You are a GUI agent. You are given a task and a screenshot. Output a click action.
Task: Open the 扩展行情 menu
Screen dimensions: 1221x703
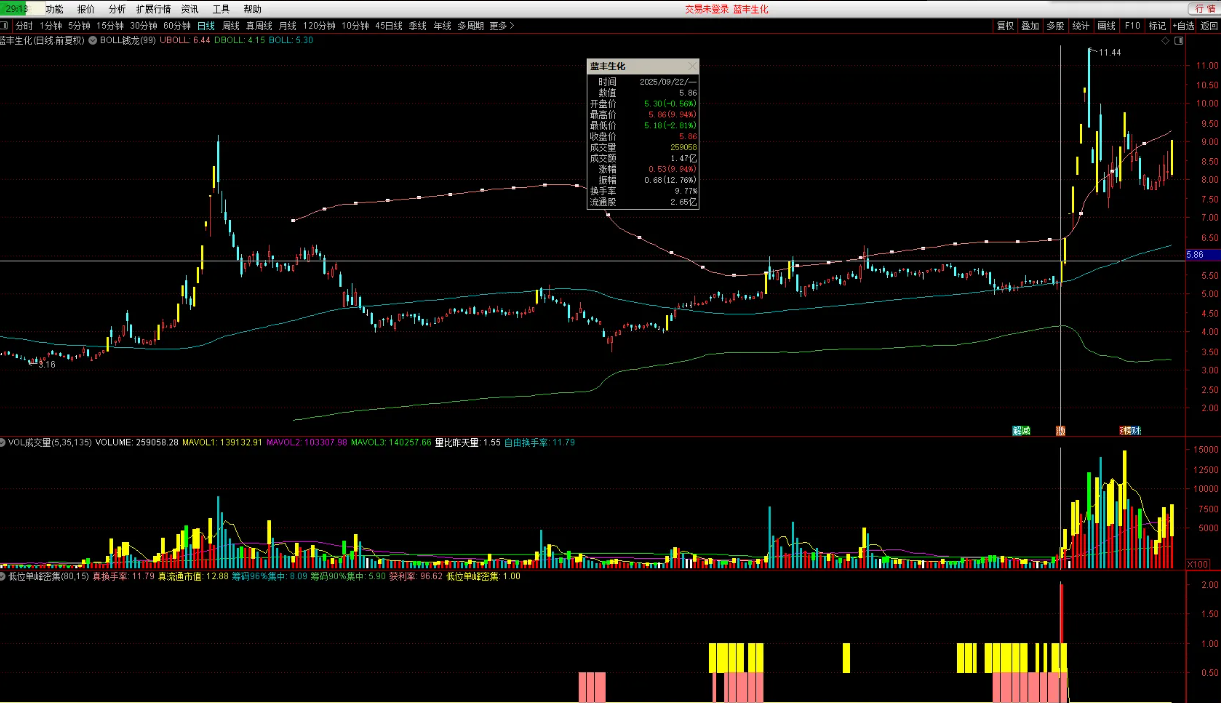(x=153, y=9)
